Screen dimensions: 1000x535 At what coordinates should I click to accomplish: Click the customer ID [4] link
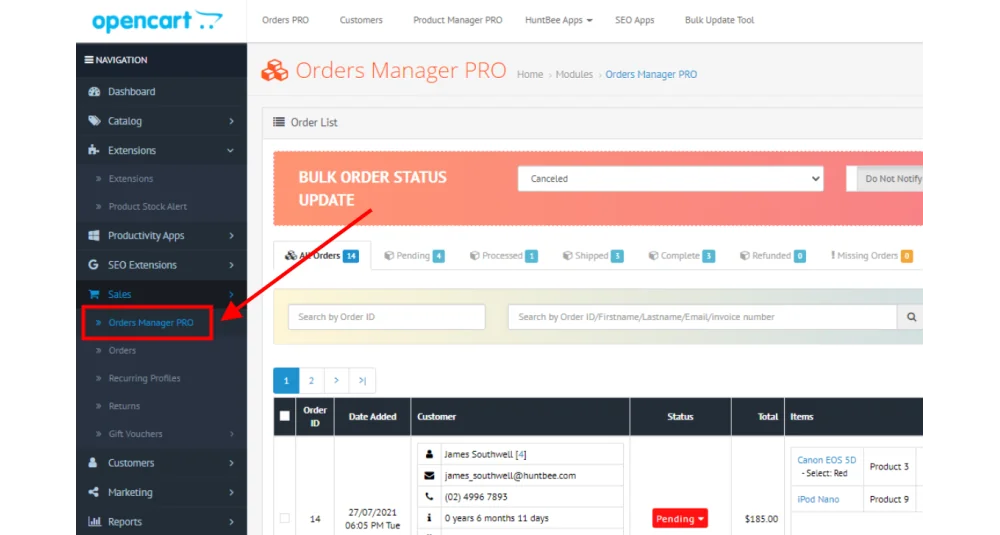tap(521, 454)
